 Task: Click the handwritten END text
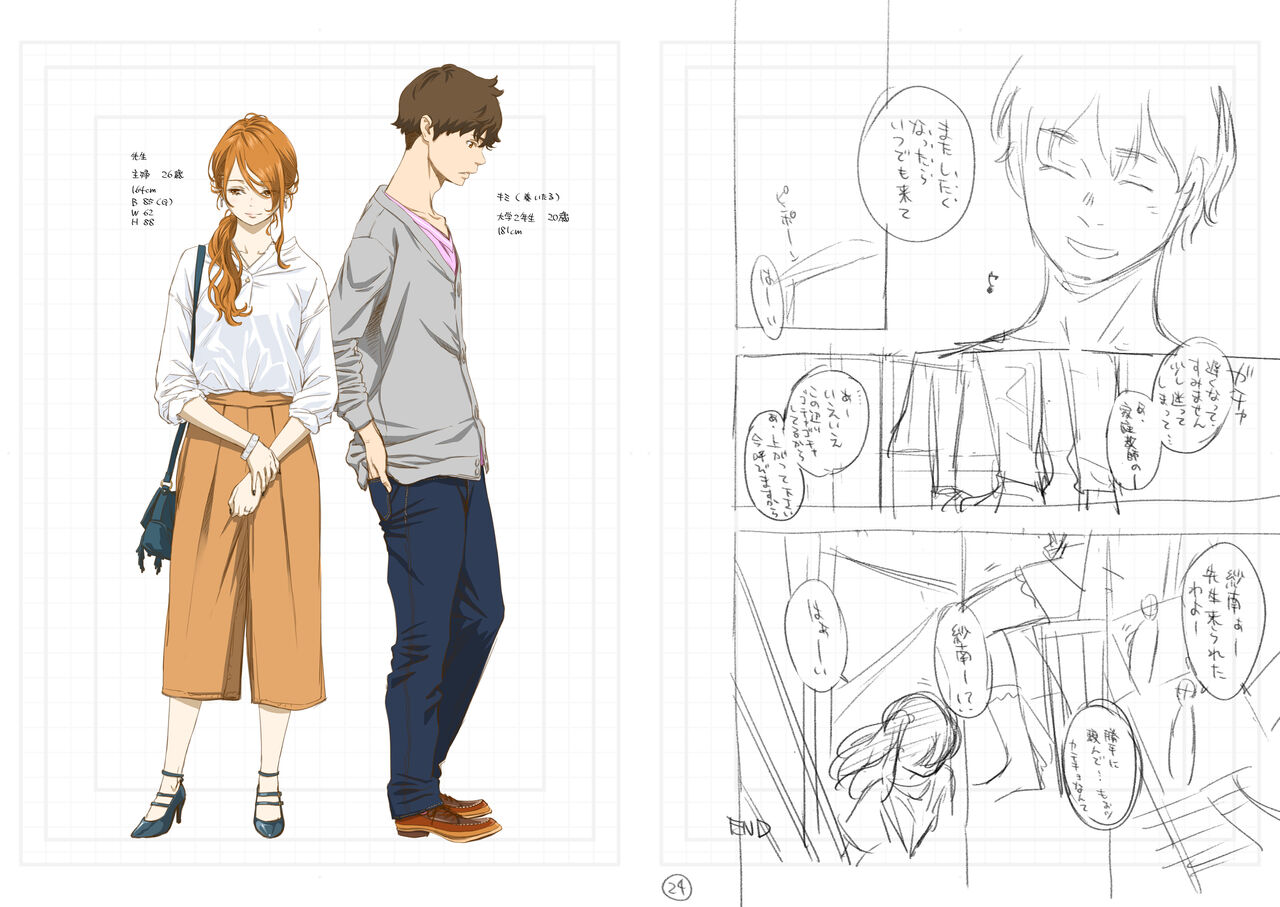pyautogui.click(x=749, y=828)
